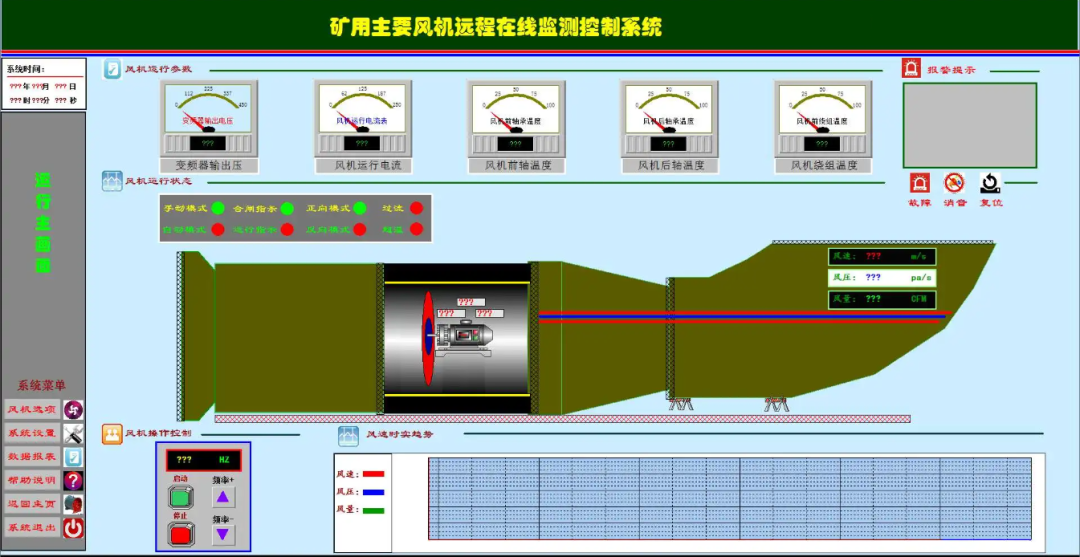1080x557 pixels.
Task: Open the wrench tools icon for 系统设置
Action: tap(73, 433)
